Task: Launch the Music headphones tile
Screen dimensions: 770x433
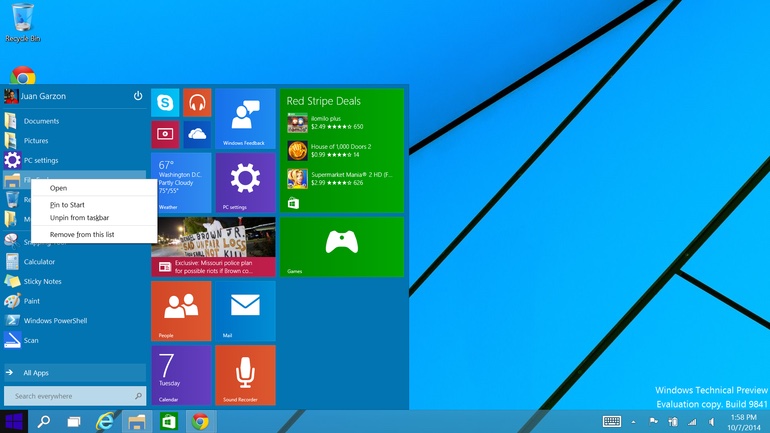Action: (197, 102)
